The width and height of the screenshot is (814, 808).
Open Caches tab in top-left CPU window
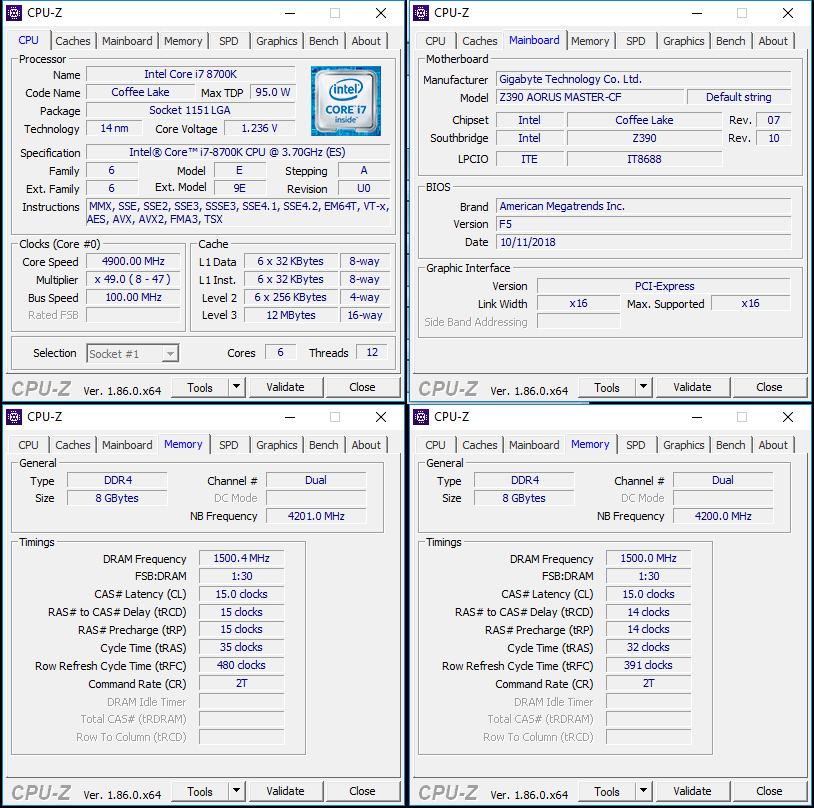(x=73, y=41)
